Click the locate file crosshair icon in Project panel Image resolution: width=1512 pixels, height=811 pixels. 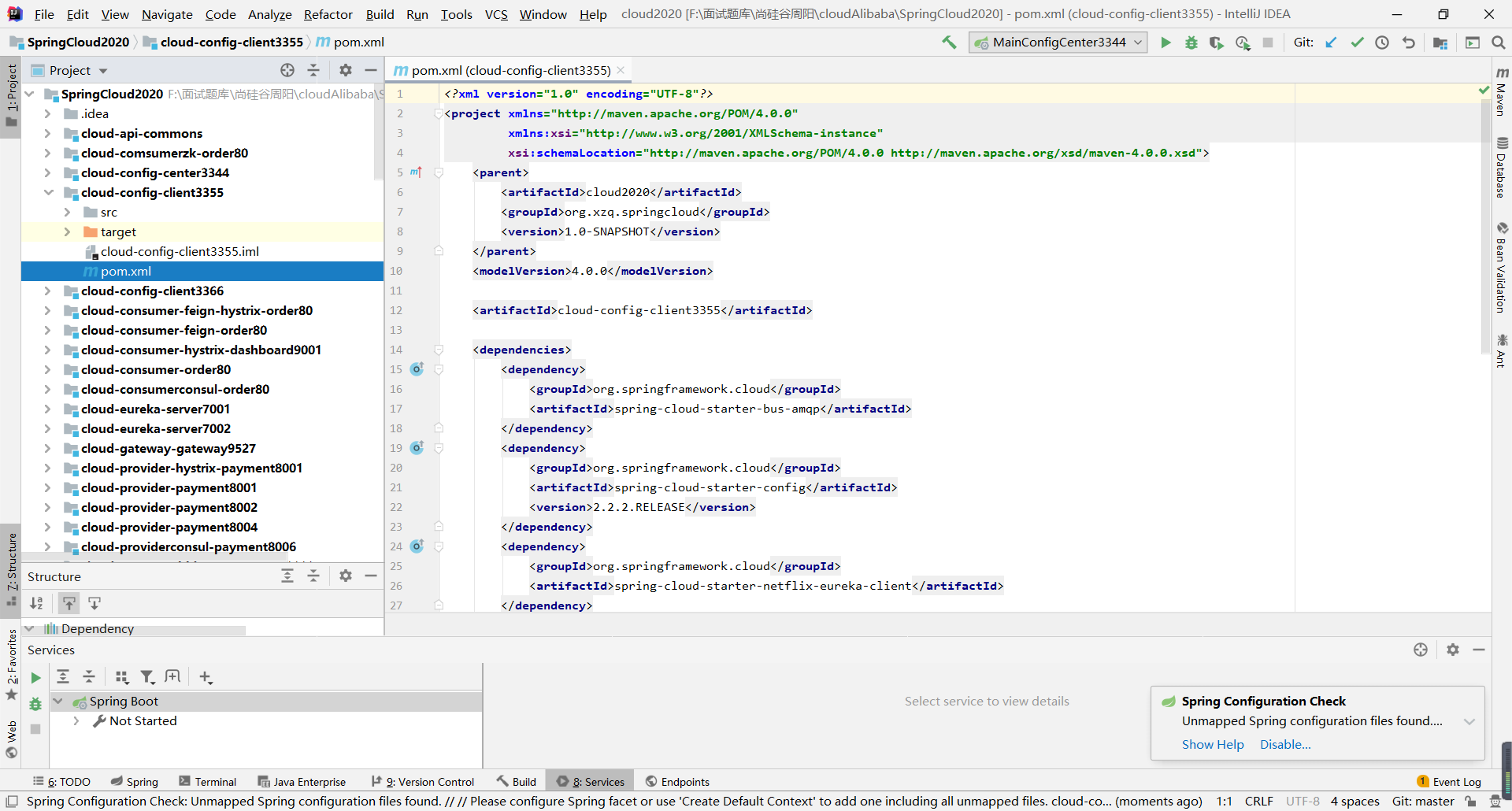(x=287, y=70)
